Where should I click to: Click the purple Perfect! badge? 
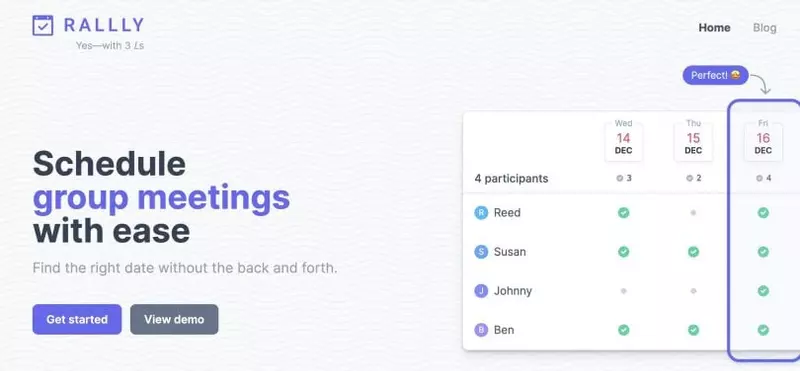pos(715,75)
